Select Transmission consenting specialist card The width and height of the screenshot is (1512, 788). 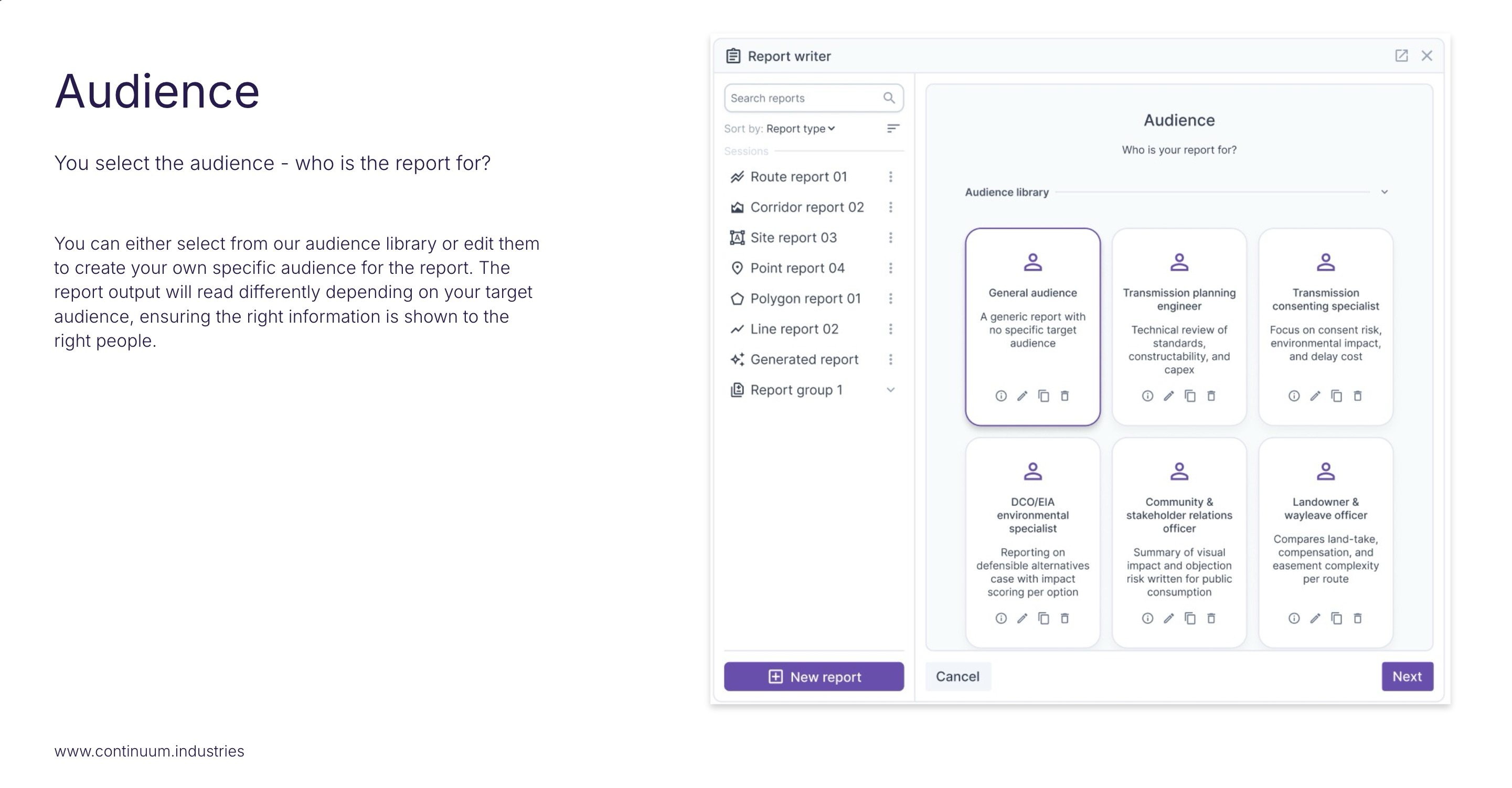click(x=1325, y=327)
